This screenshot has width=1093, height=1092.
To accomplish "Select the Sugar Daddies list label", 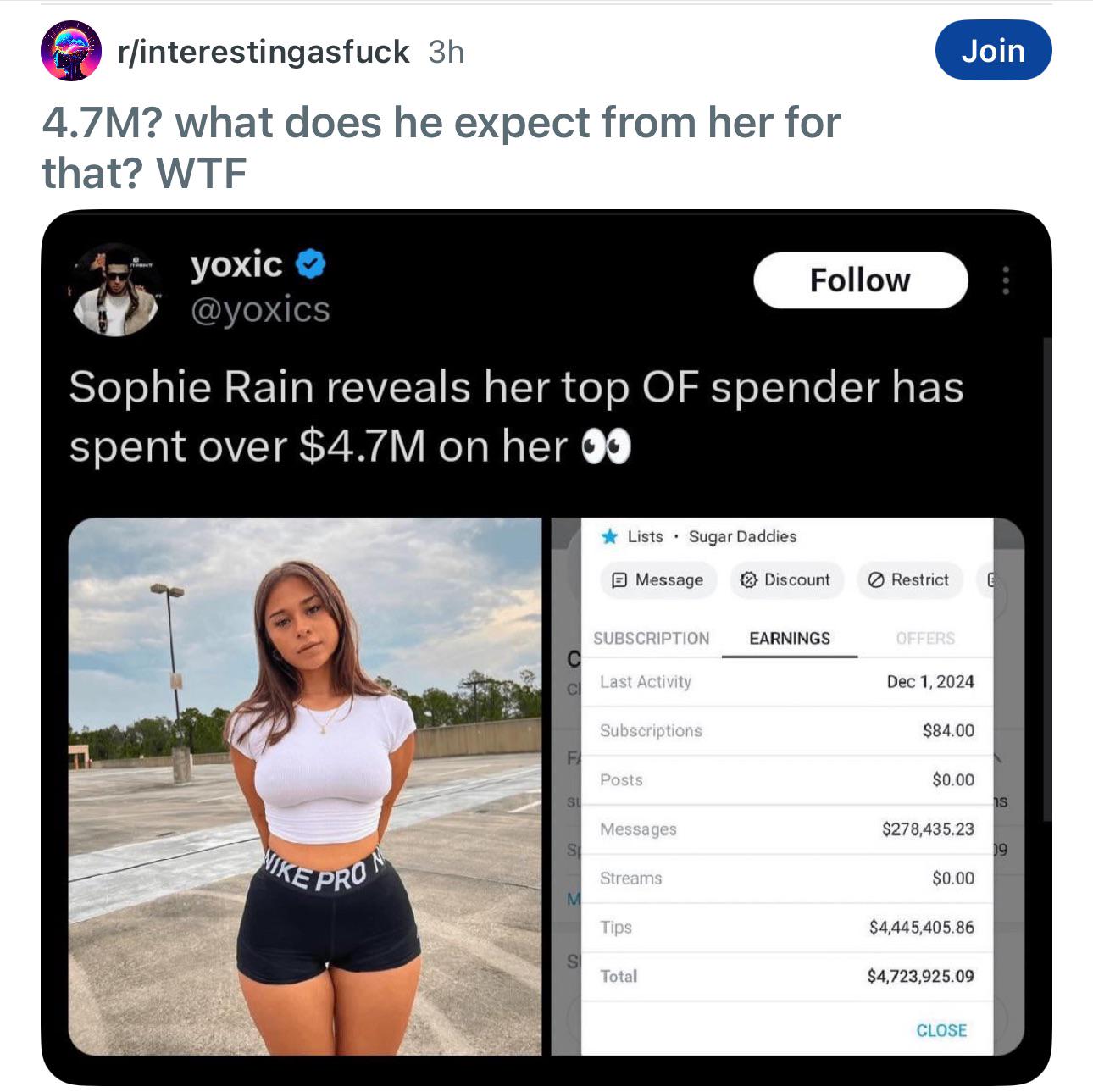I will 742,536.
